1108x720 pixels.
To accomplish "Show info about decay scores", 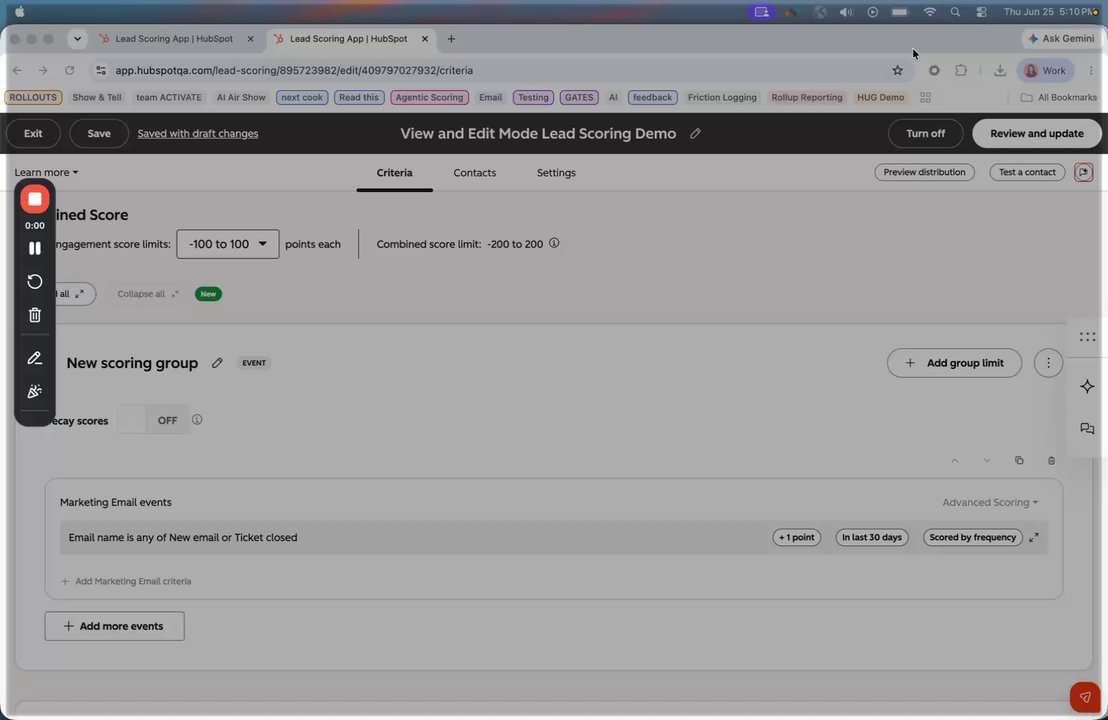I will click(x=197, y=420).
